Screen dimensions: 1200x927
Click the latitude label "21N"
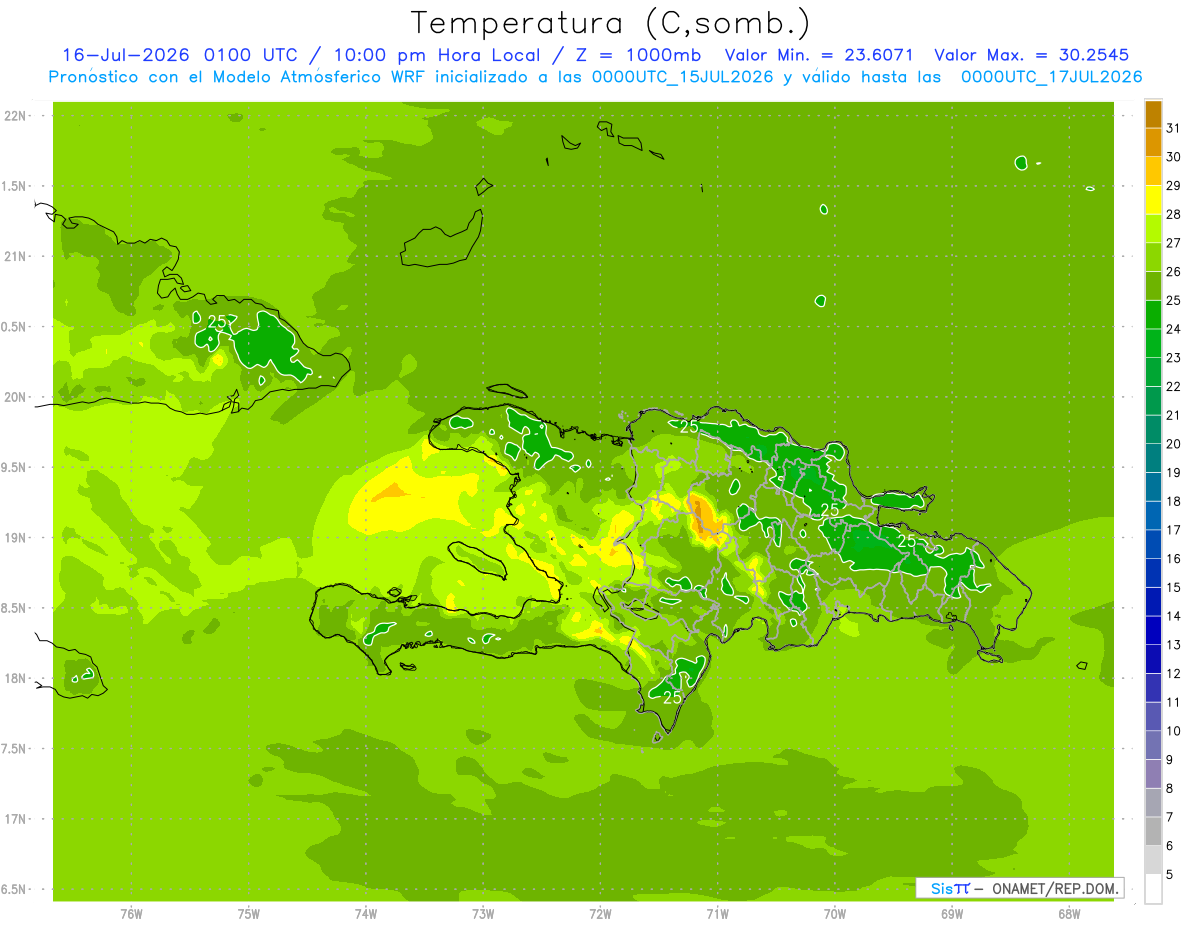(17, 256)
